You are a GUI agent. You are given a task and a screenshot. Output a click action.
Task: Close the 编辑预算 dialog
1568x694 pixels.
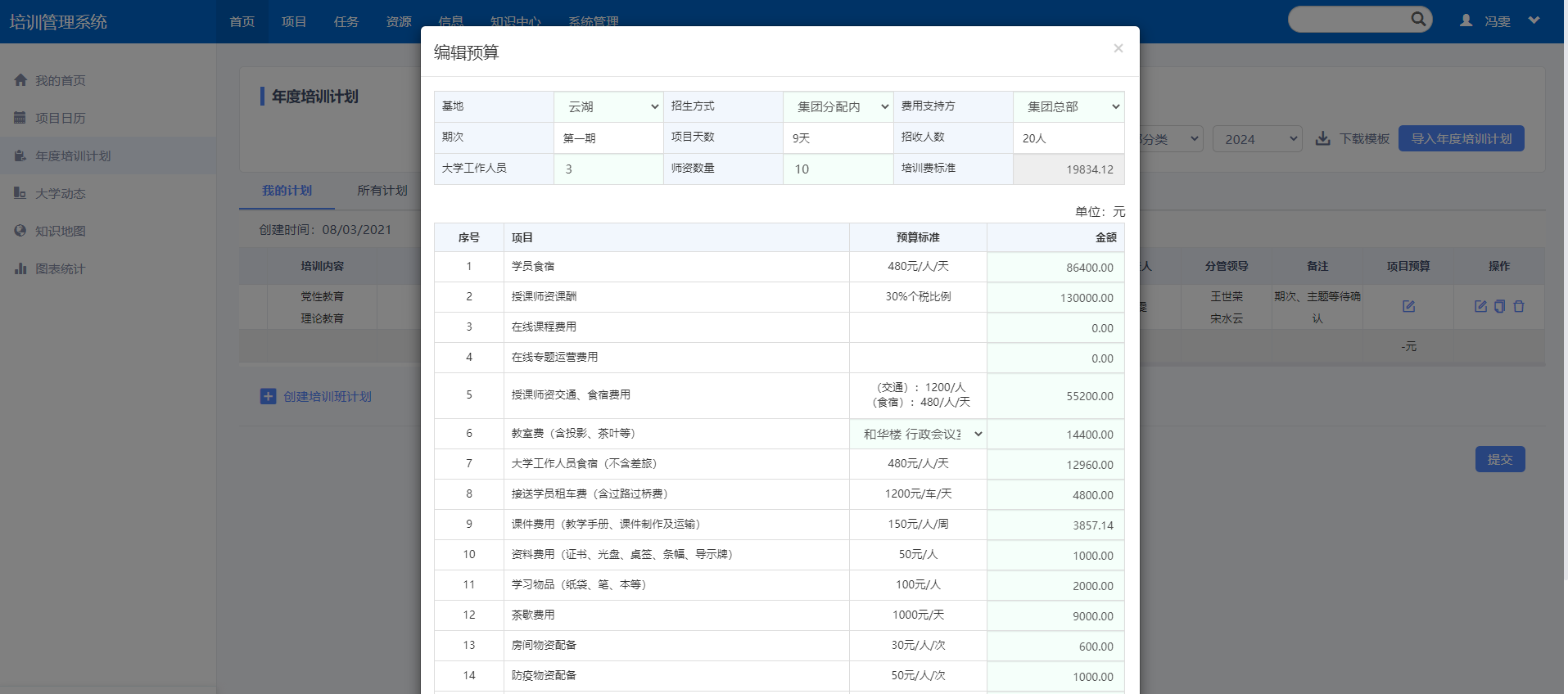[x=1118, y=48]
